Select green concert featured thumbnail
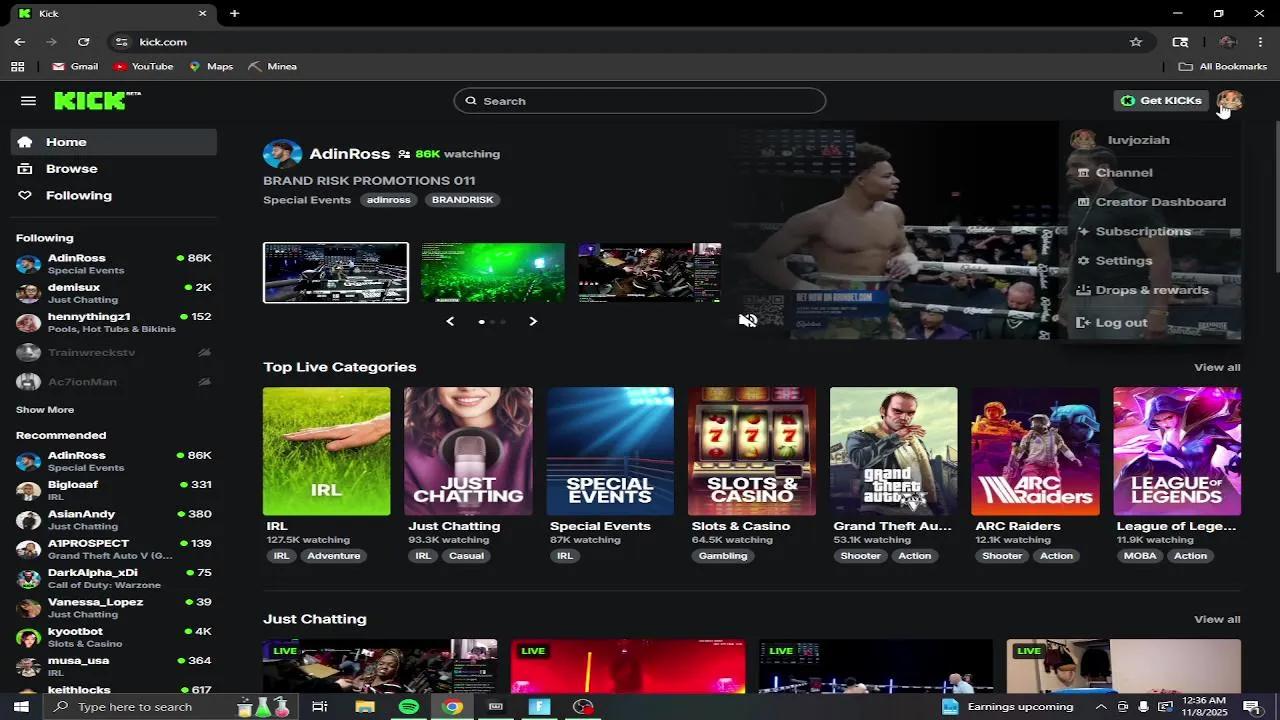 [x=493, y=272]
